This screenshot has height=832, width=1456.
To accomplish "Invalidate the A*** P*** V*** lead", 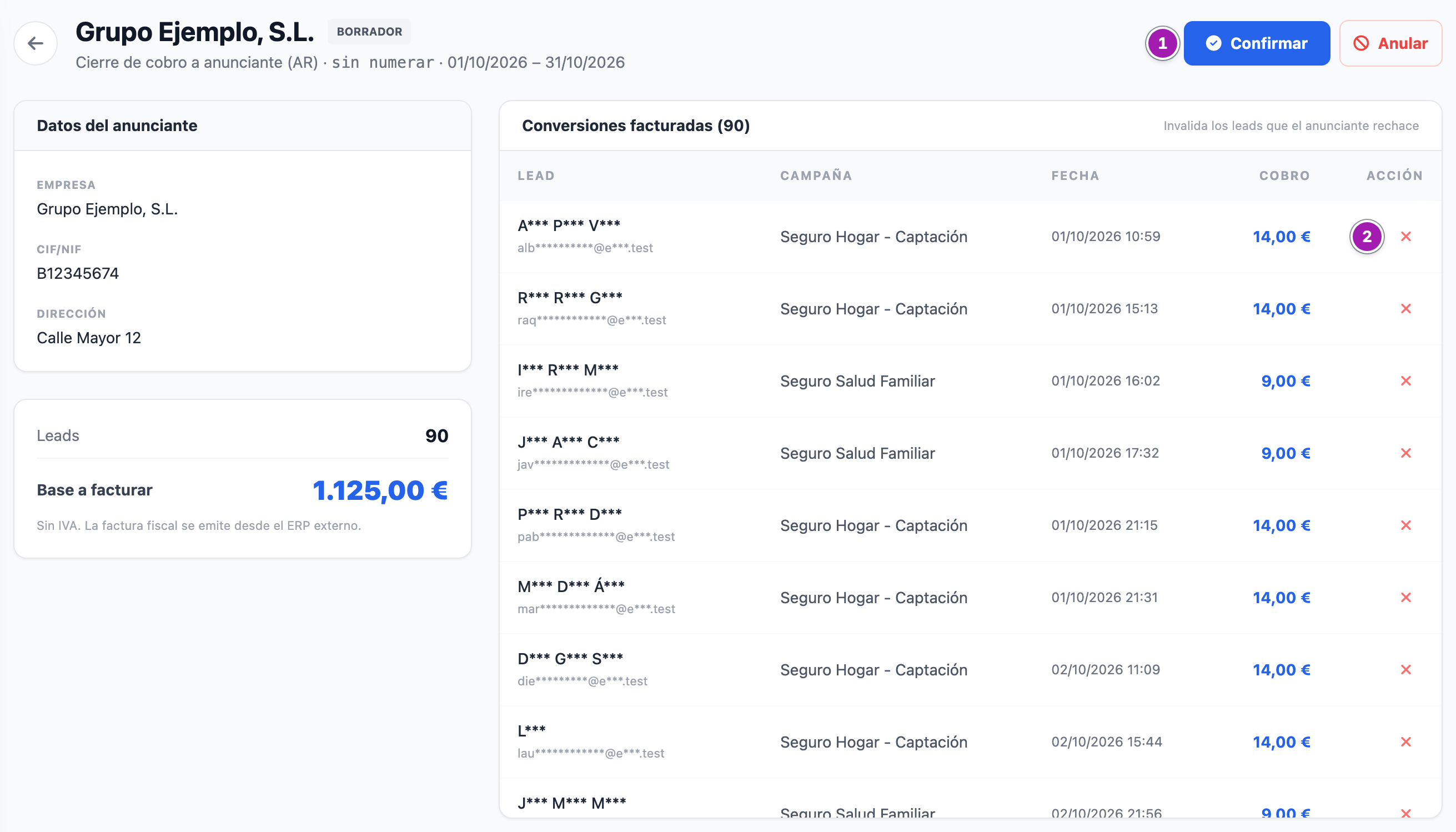I will point(1405,237).
